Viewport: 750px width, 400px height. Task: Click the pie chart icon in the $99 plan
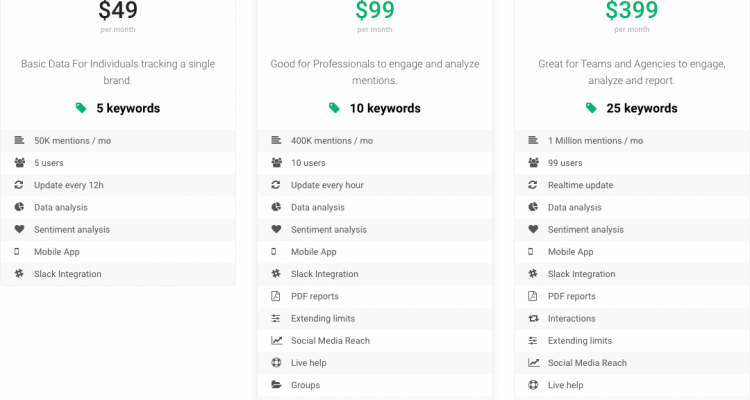coord(276,207)
